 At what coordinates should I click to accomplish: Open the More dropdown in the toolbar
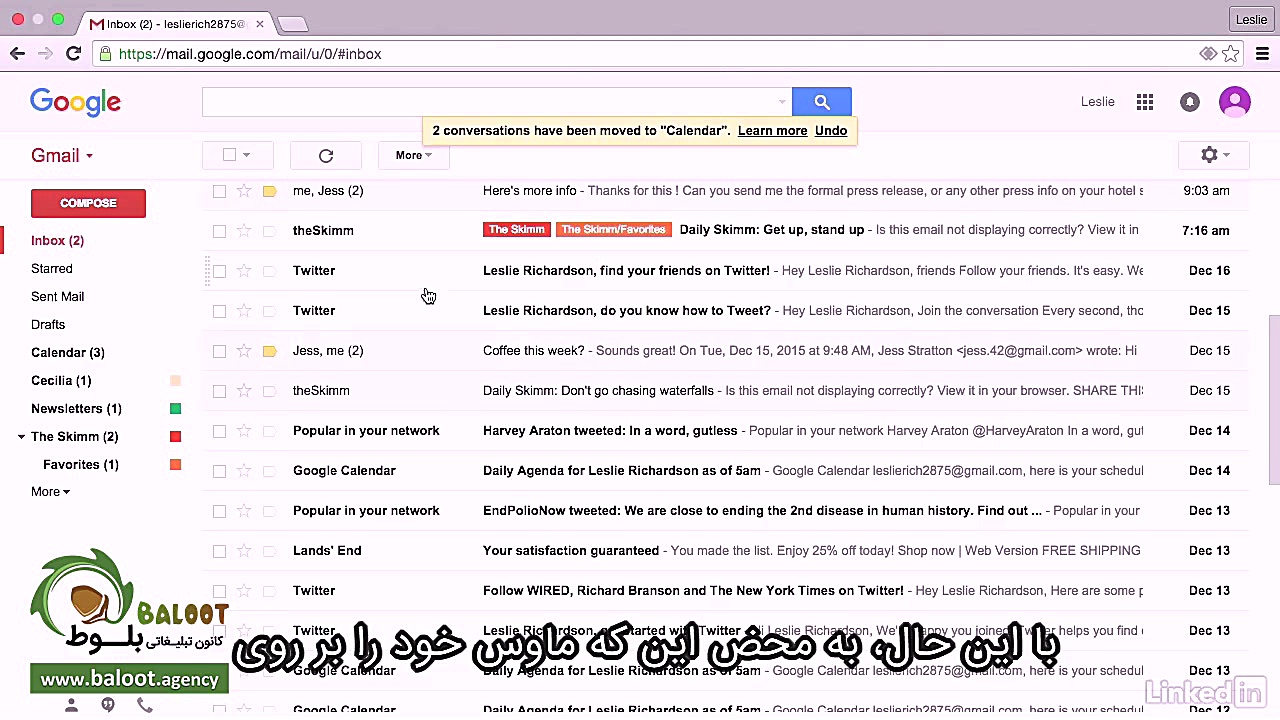coord(412,155)
